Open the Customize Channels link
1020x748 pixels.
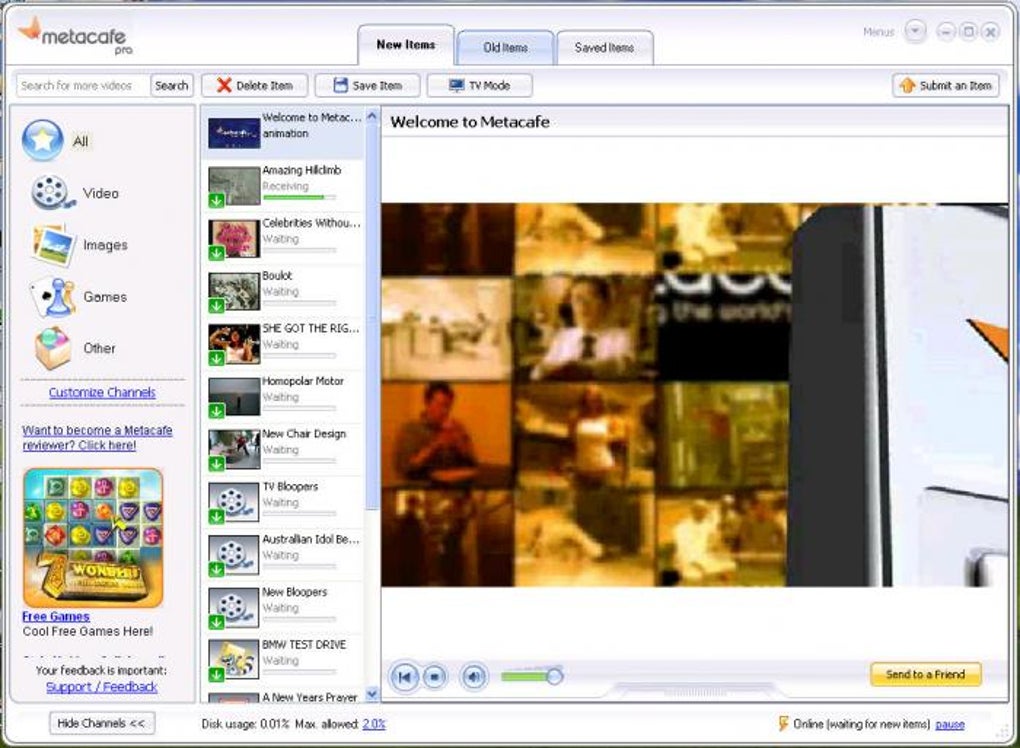(102, 393)
